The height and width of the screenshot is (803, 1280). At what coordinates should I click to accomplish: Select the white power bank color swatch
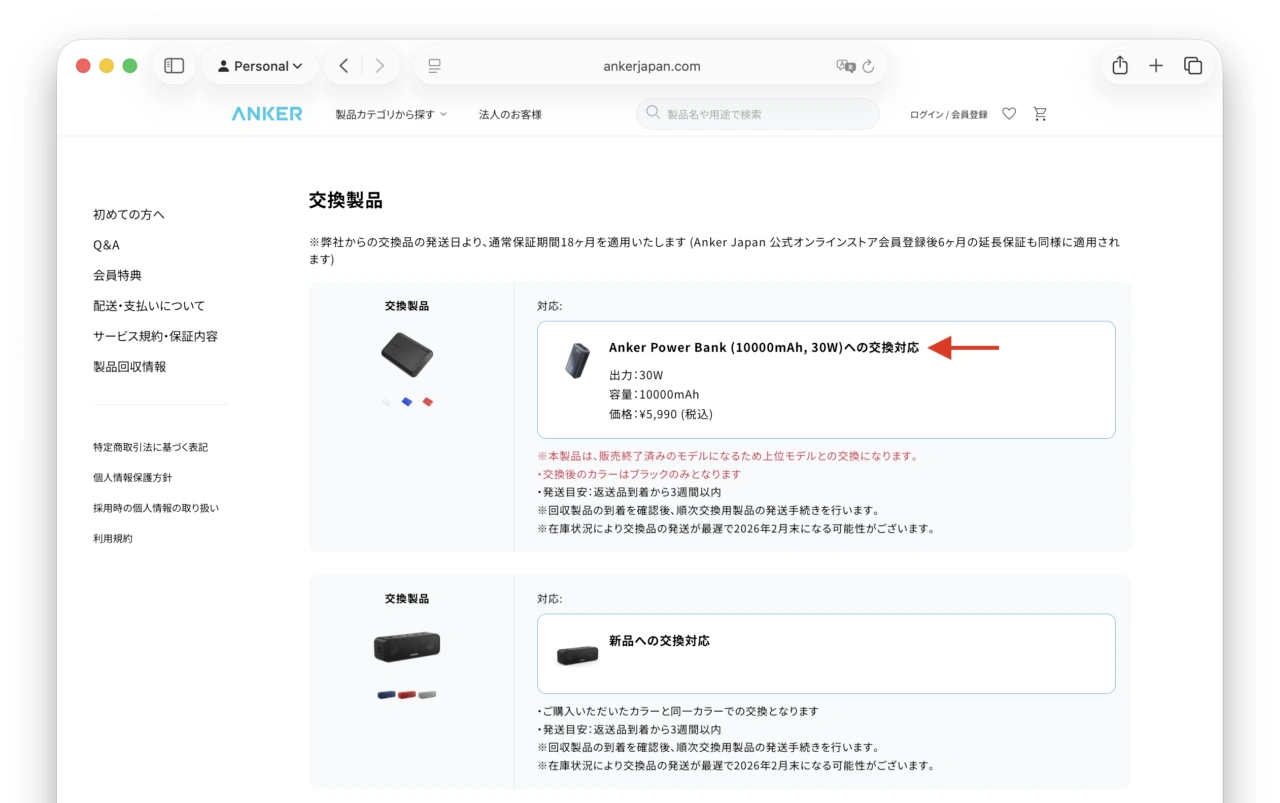pyautogui.click(x=386, y=402)
